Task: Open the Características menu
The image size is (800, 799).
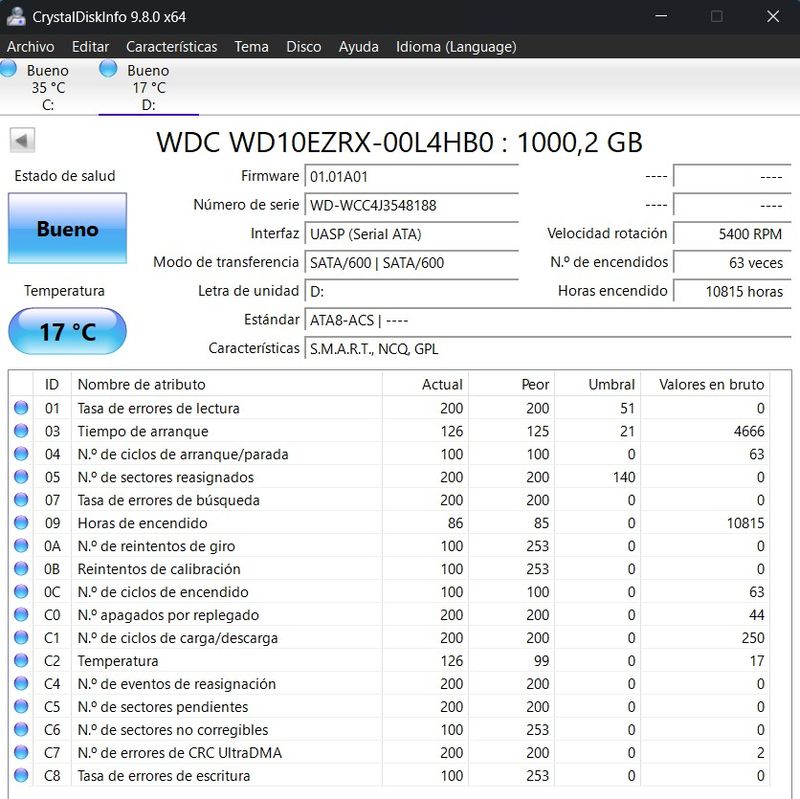Action: (x=171, y=47)
